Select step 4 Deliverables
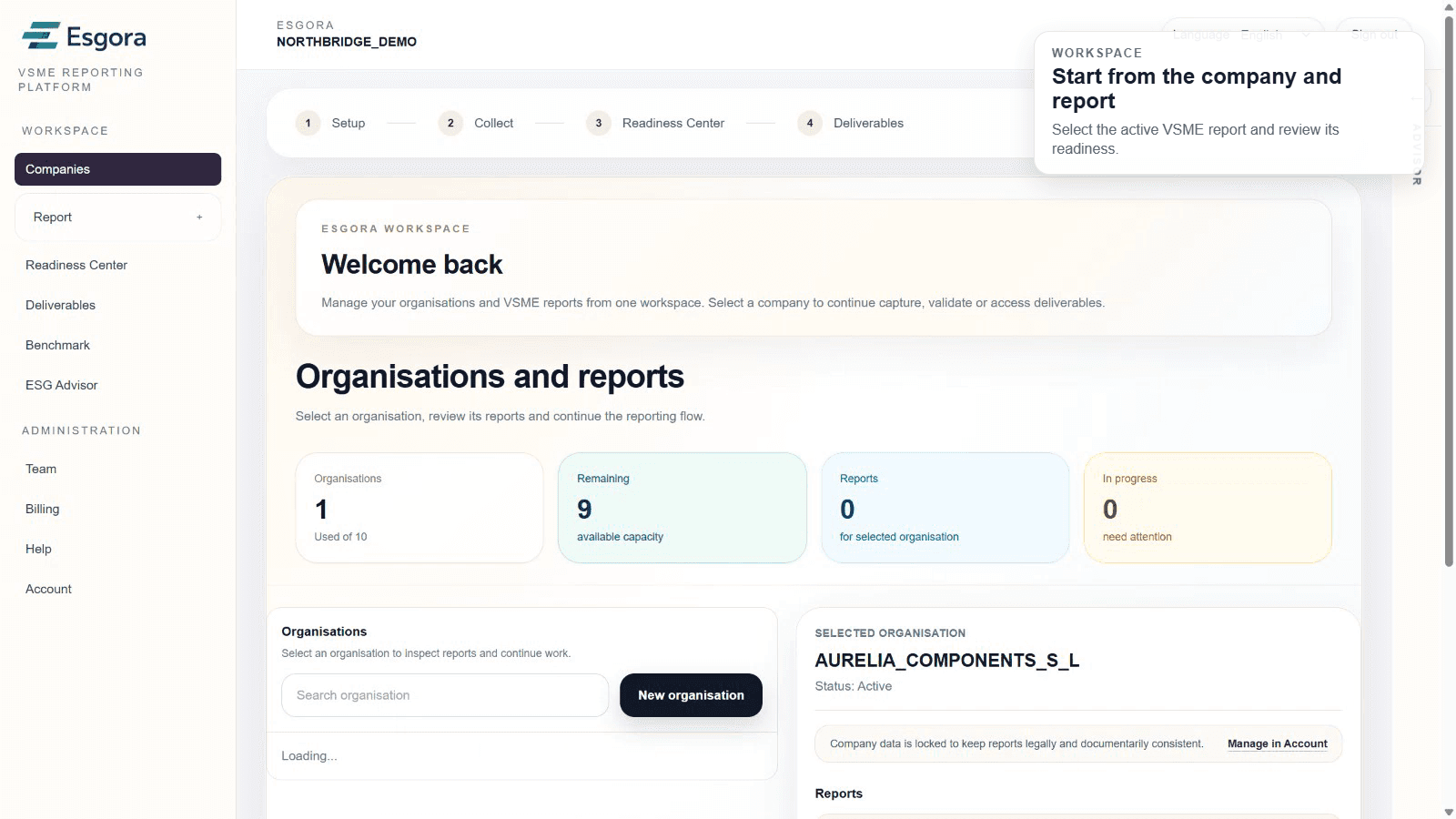Screen dimensions: 1456x819 [851, 123]
